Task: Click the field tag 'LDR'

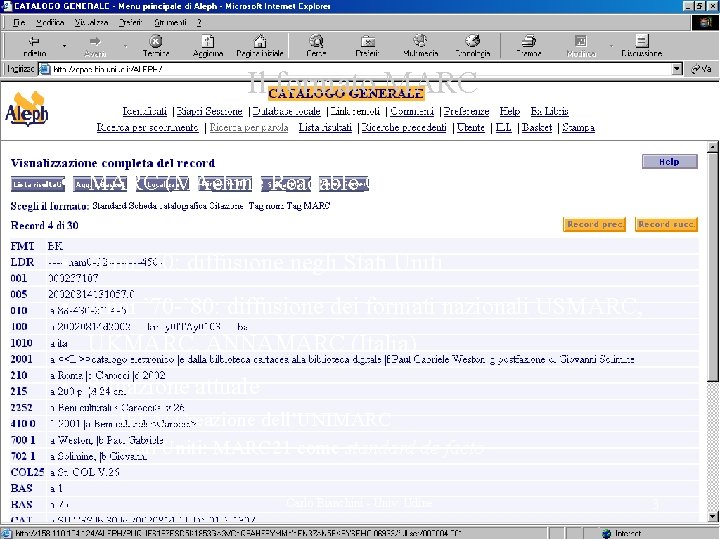Action: [x=22, y=262]
